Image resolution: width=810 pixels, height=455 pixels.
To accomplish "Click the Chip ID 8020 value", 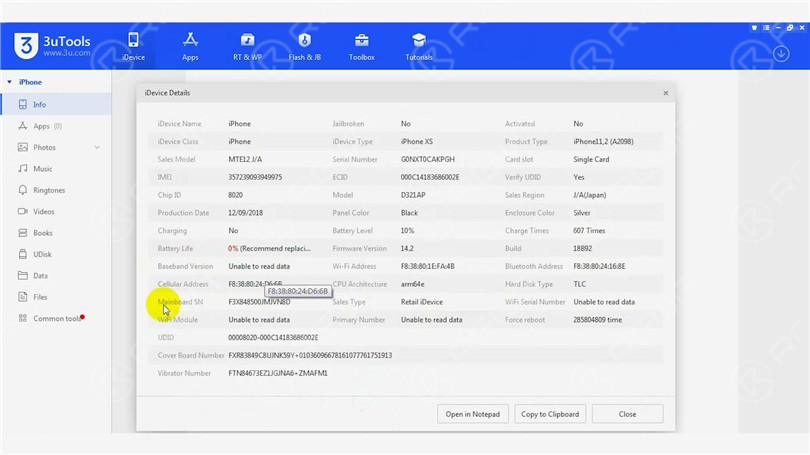I will tap(236, 195).
